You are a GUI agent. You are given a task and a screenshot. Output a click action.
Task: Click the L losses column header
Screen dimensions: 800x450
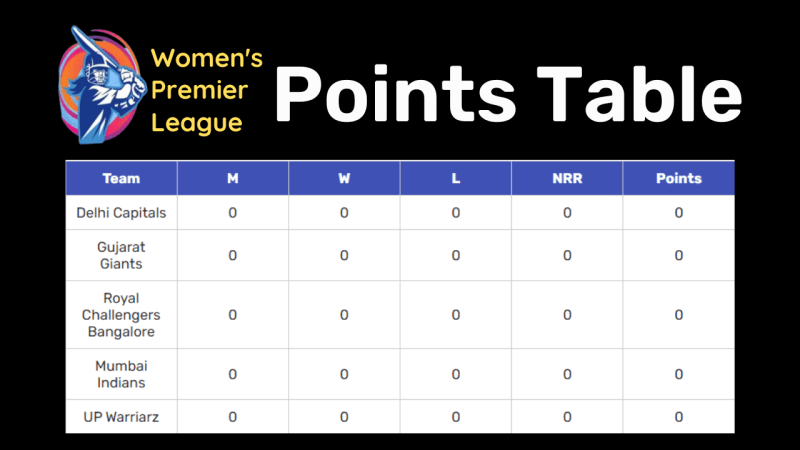456,179
